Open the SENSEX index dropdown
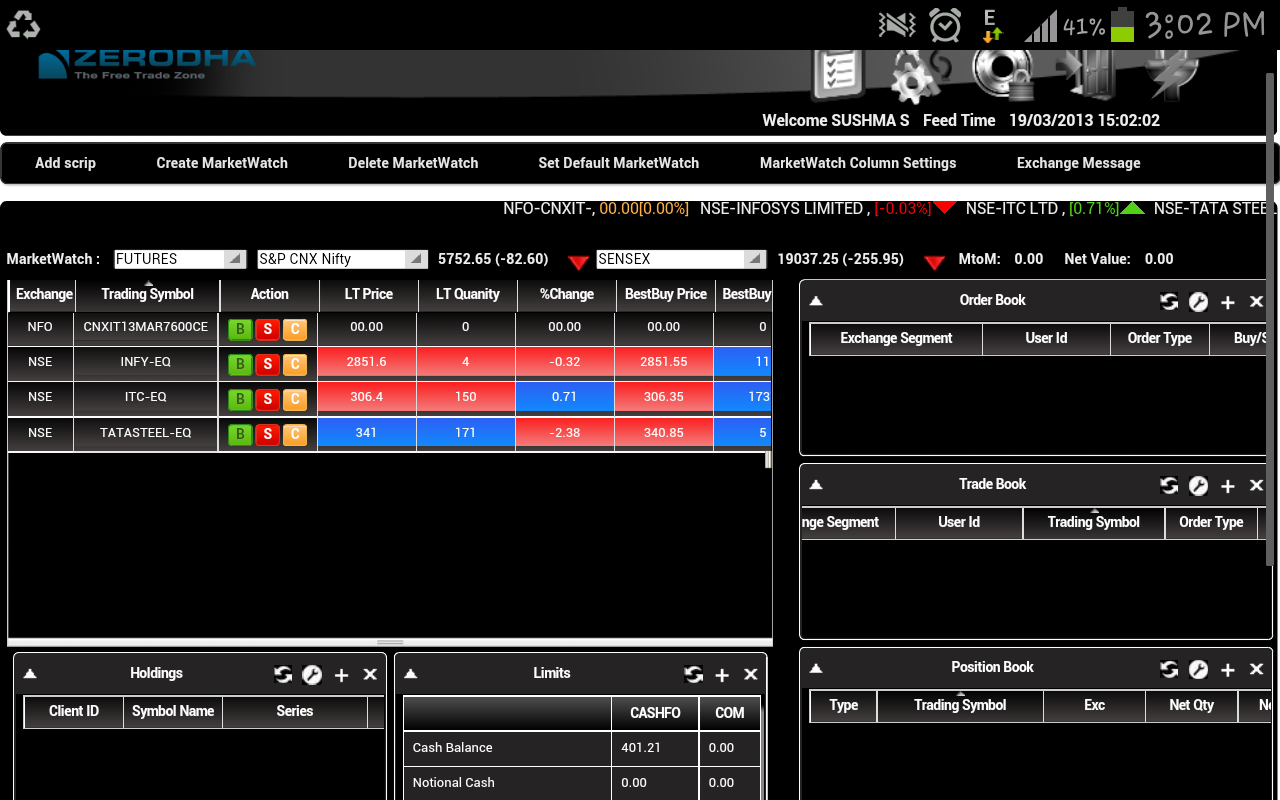The height and width of the screenshot is (800, 1280). tap(682, 259)
